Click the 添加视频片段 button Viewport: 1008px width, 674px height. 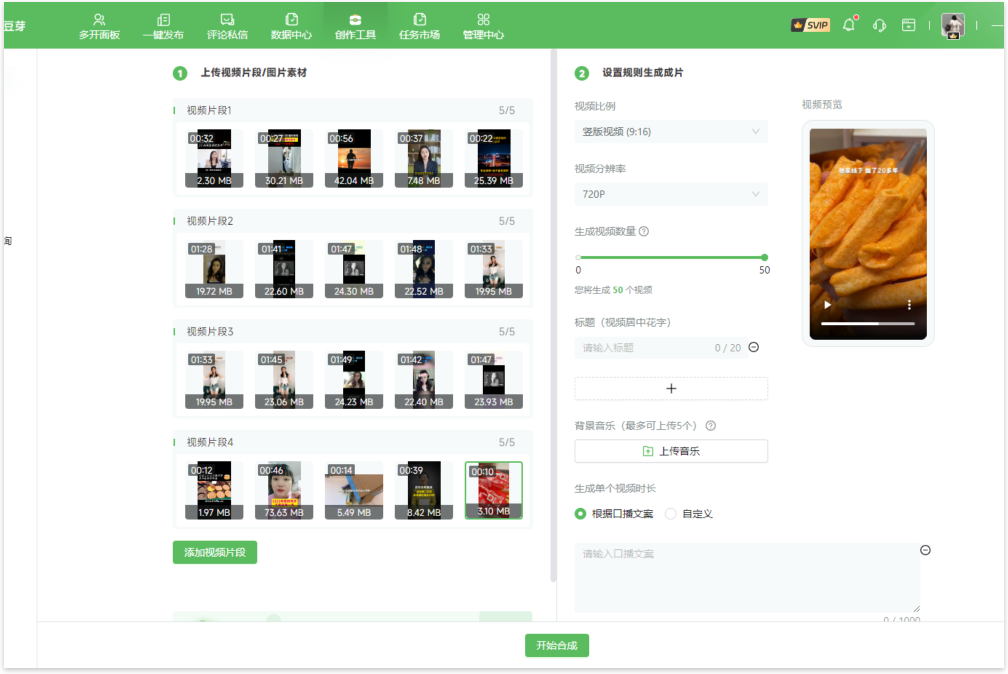coord(215,552)
